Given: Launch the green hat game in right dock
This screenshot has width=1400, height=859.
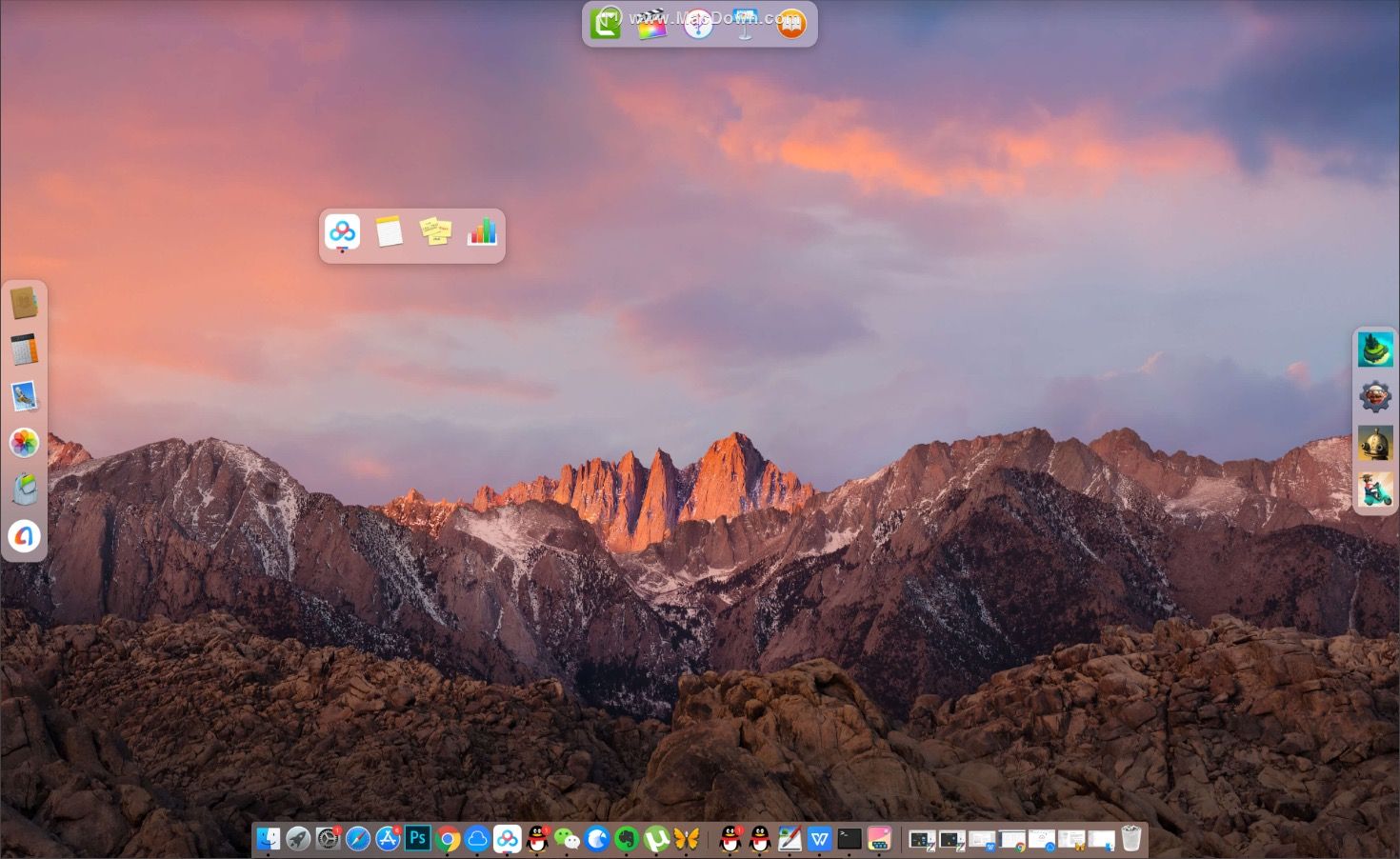Looking at the screenshot, I should (x=1375, y=350).
